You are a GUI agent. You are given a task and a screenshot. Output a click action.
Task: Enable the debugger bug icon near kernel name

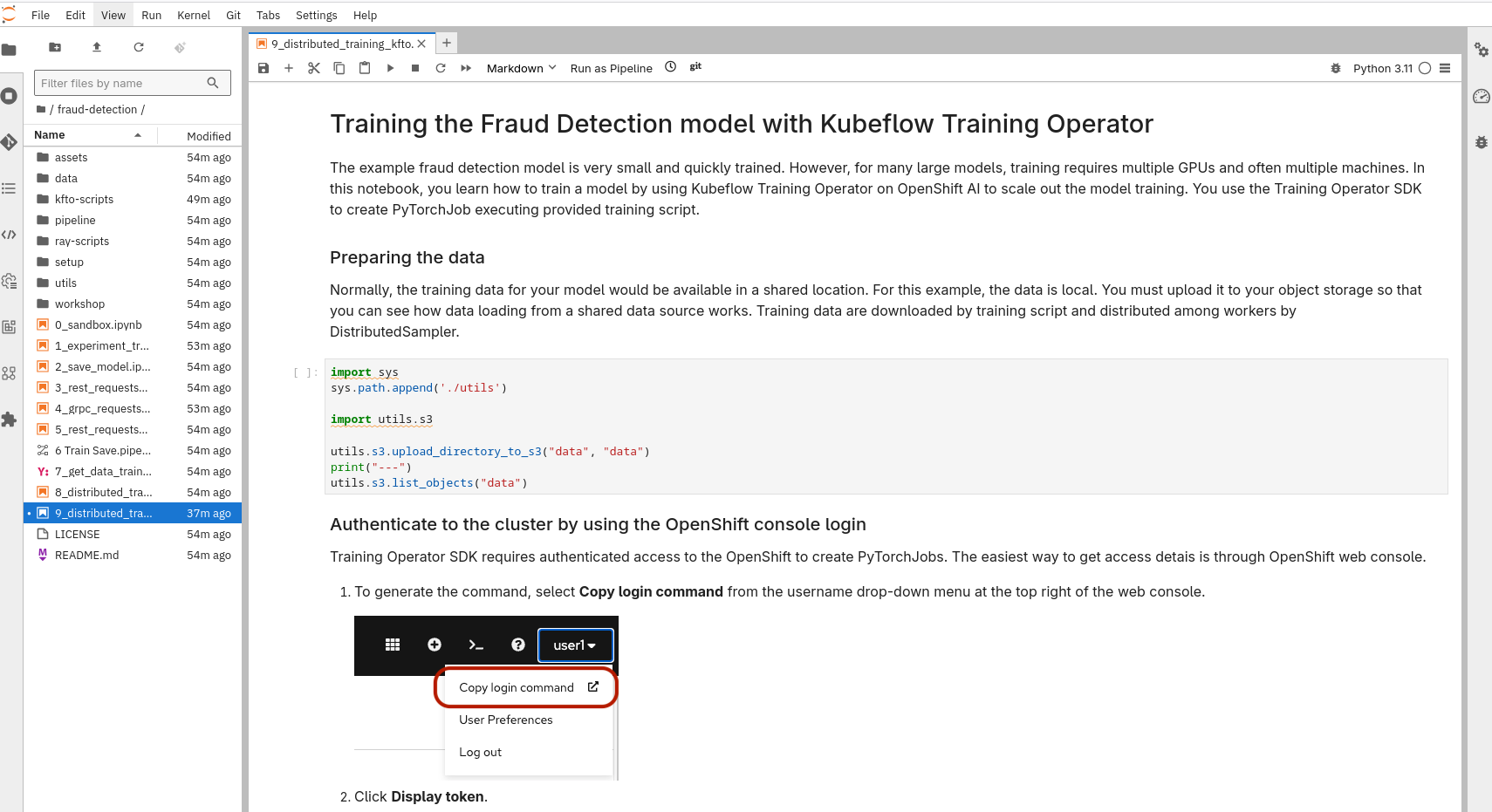point(1336,68)
